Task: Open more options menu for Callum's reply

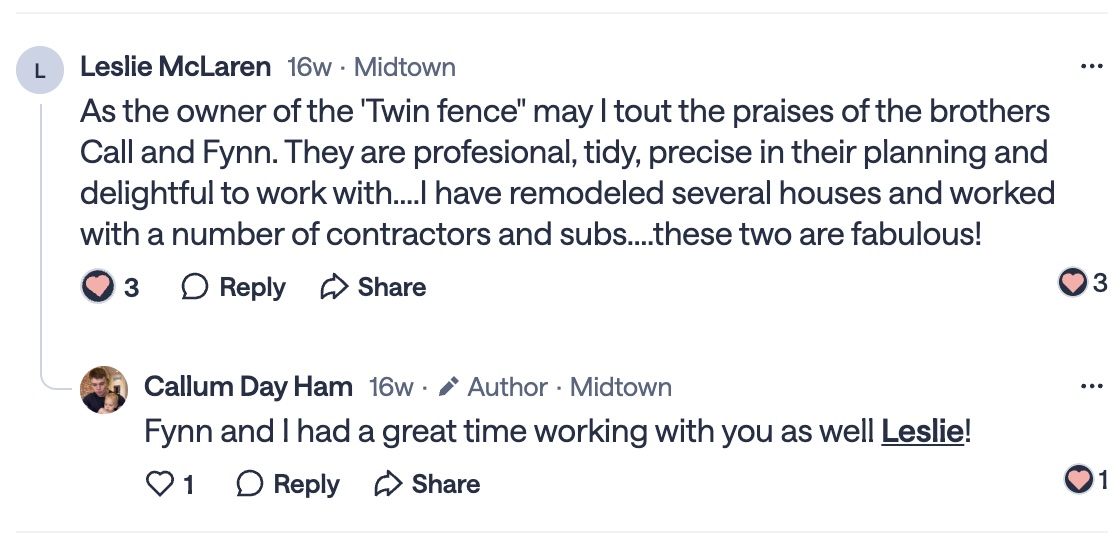Action: [x=1092, y=387]
